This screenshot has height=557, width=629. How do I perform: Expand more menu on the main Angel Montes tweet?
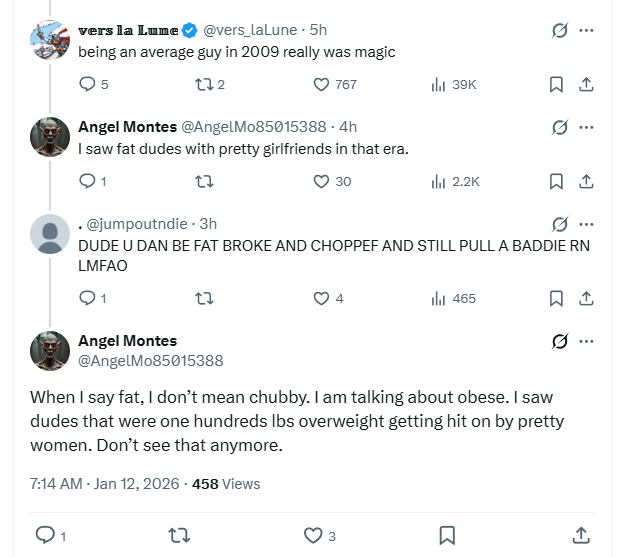click(x=587, y=341)
